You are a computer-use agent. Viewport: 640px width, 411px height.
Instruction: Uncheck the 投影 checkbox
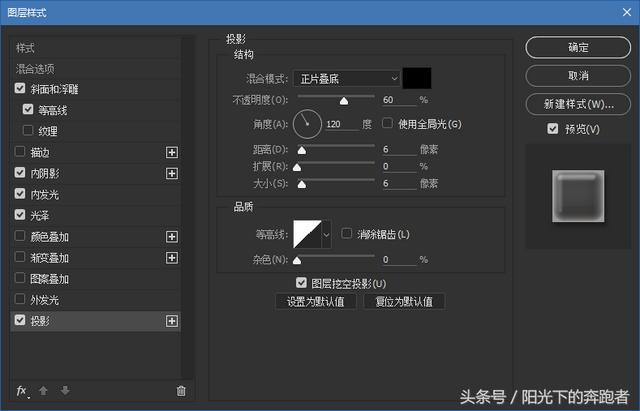pyautogui.click(x=20, y=320)
